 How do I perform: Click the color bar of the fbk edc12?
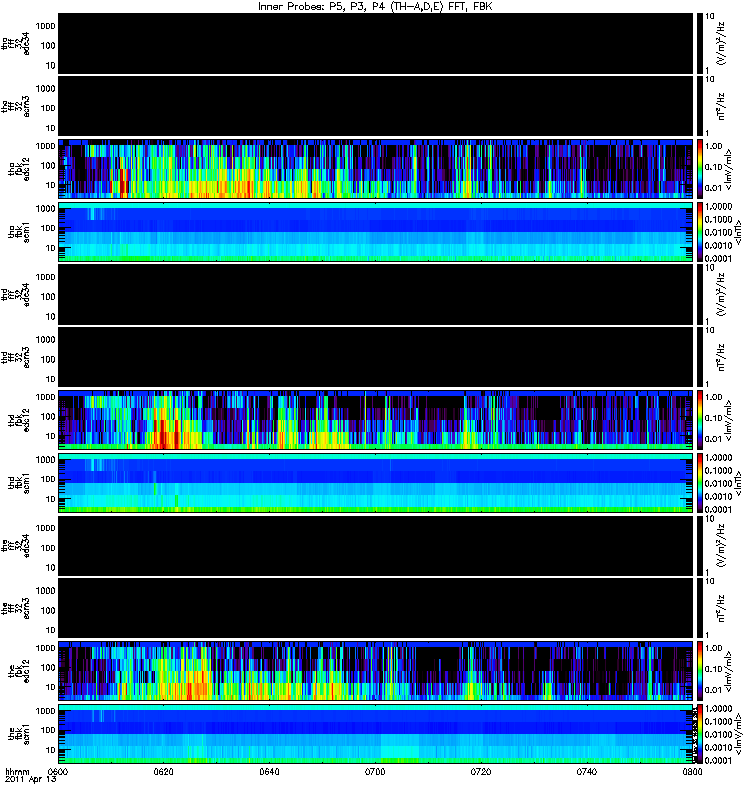pos(699,671)
